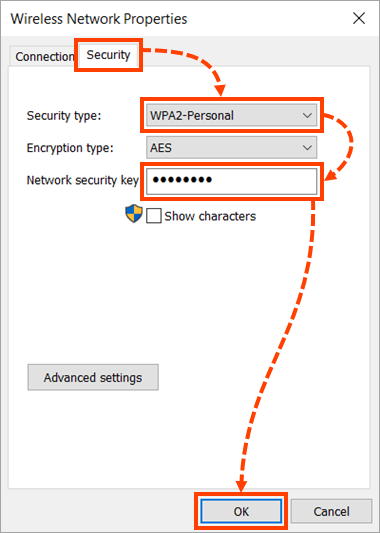Tick the Show characters checkbox

[154, 216]
